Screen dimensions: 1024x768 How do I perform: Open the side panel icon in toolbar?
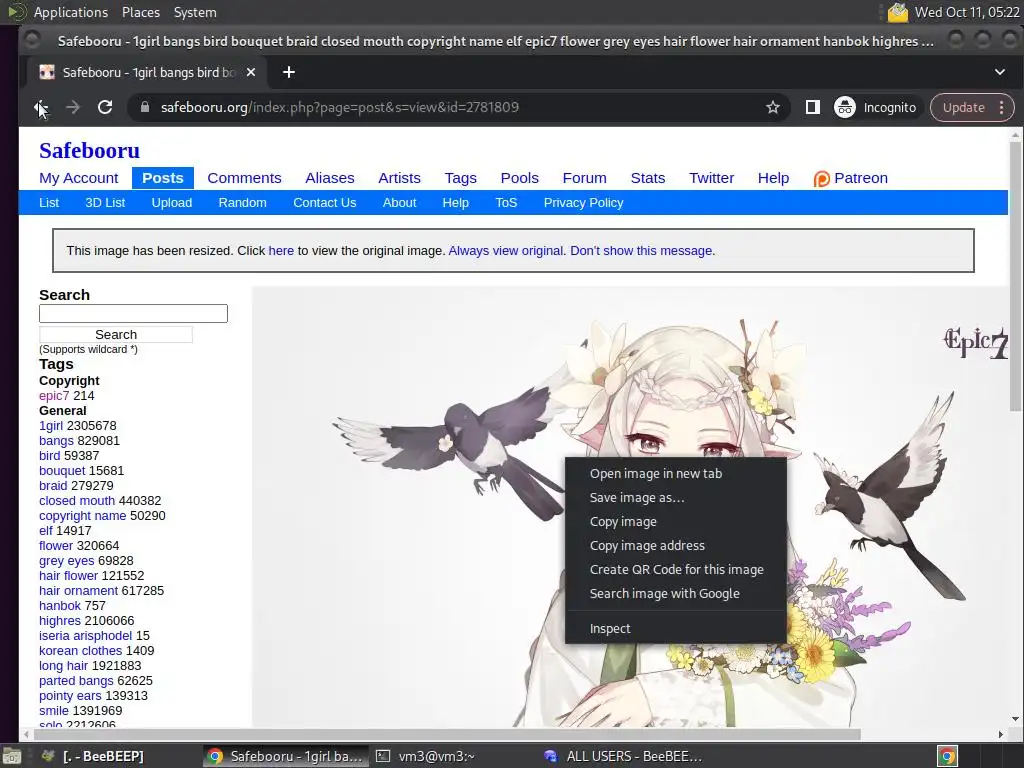pos(812,107)
